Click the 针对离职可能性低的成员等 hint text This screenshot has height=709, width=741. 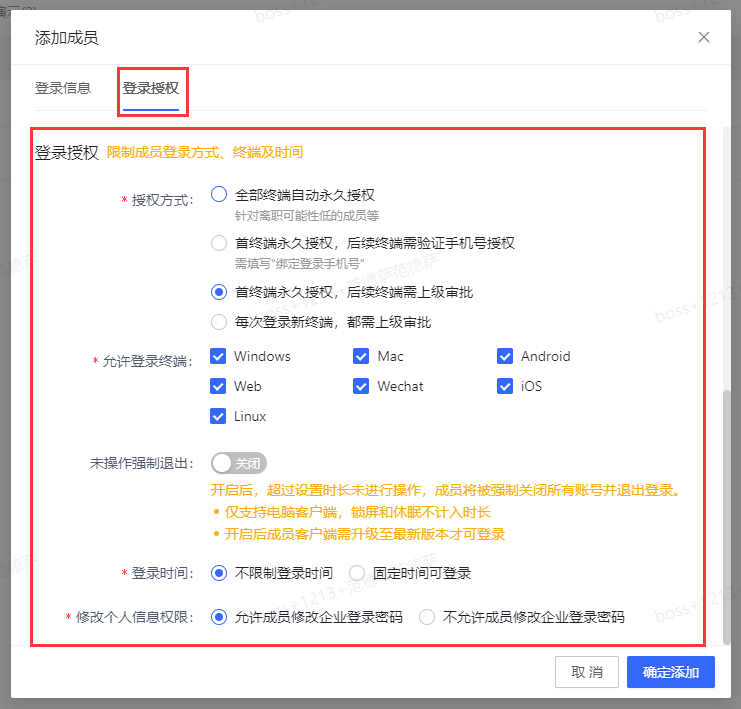[307, 216]
